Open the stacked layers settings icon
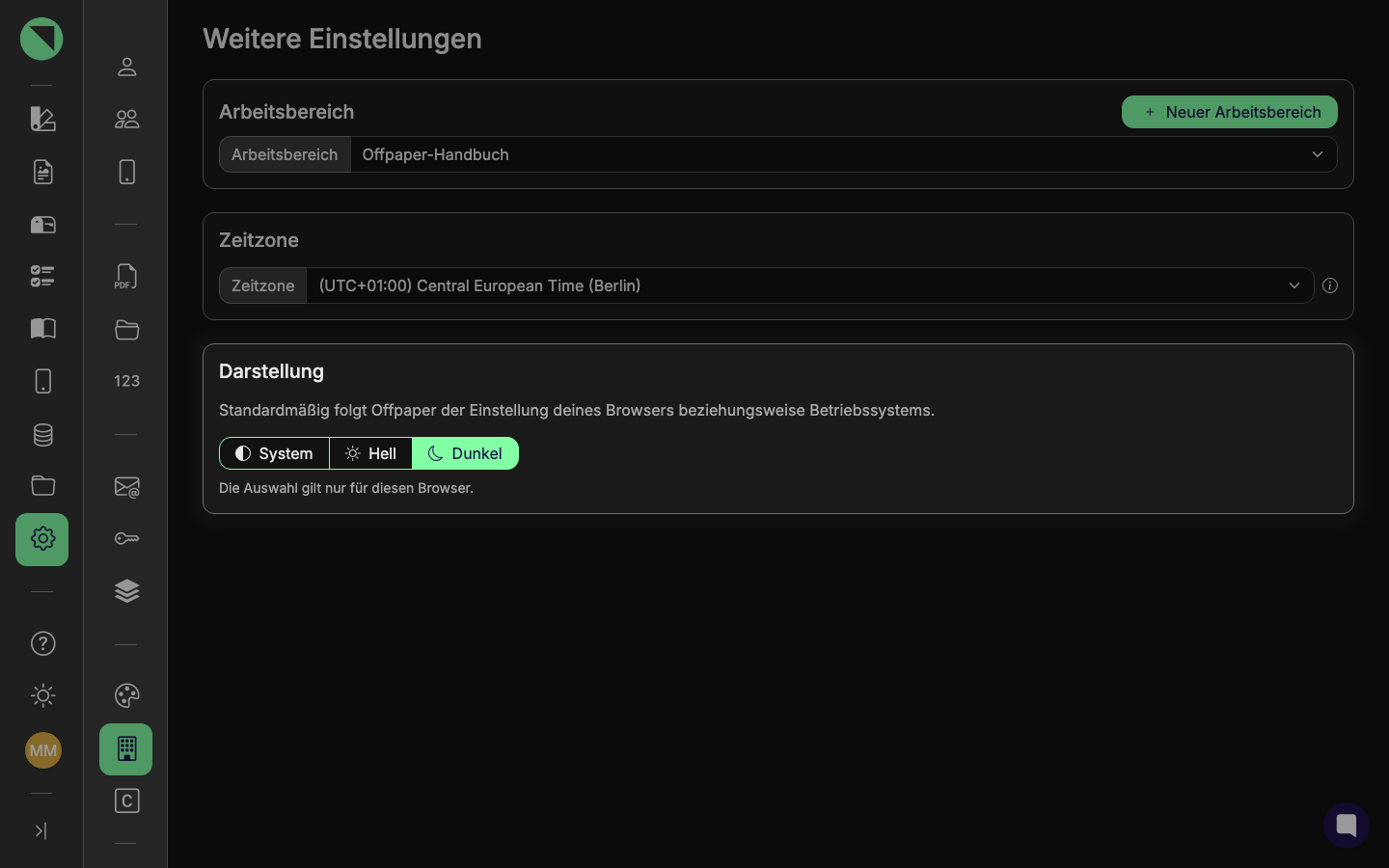 click(x=126, y=590)
